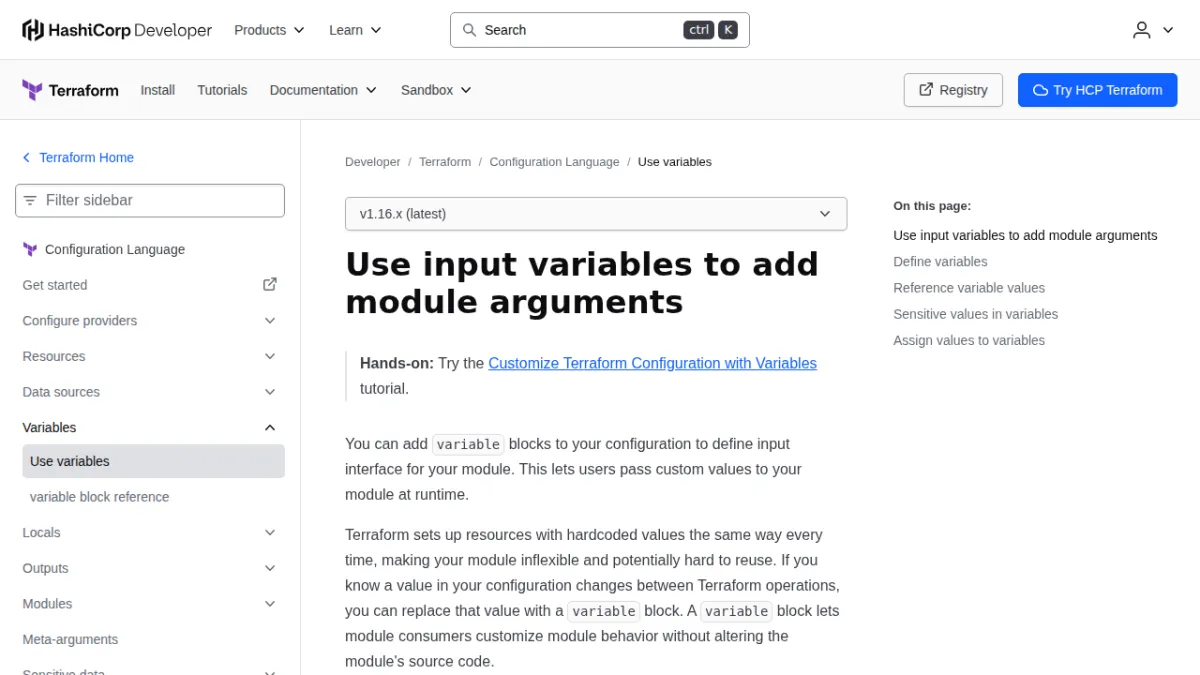Screen dimensions: 1200x675
Task: Click the Registry button
Action: (x=954, y=90)
